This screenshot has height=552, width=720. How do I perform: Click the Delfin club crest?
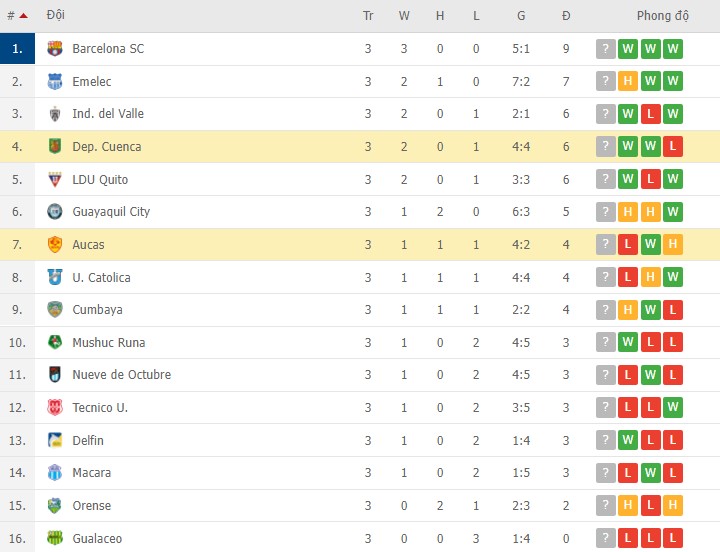click(x=55, y=441)
